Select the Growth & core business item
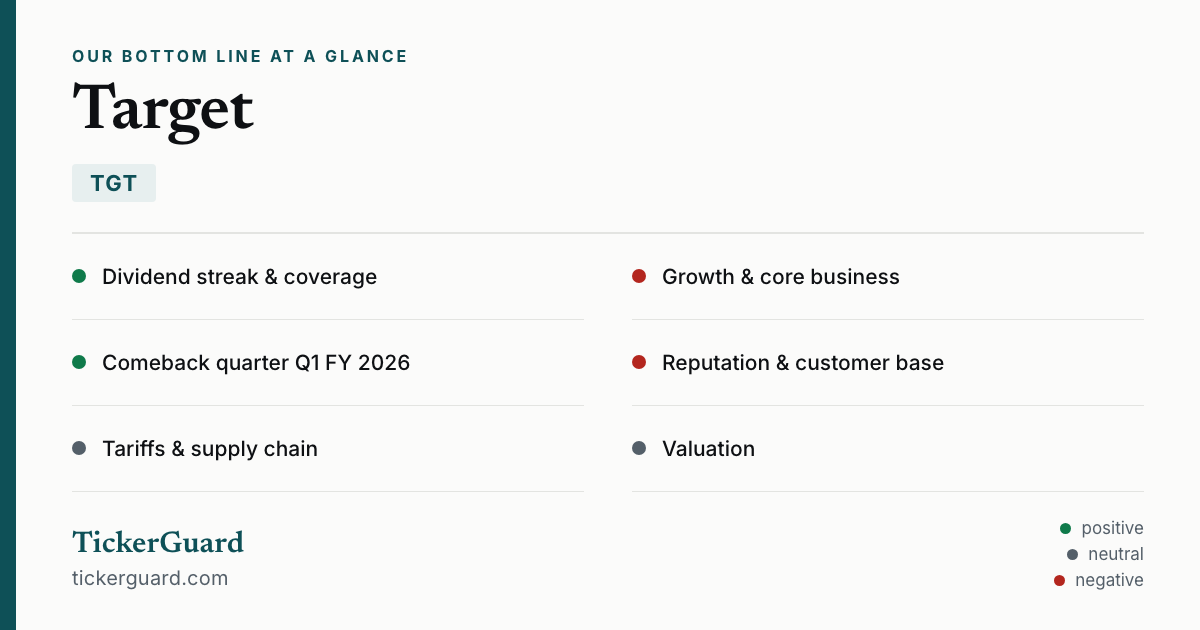Image resolution: width=1200 pixels, height=630 pixels. point(888,277)
